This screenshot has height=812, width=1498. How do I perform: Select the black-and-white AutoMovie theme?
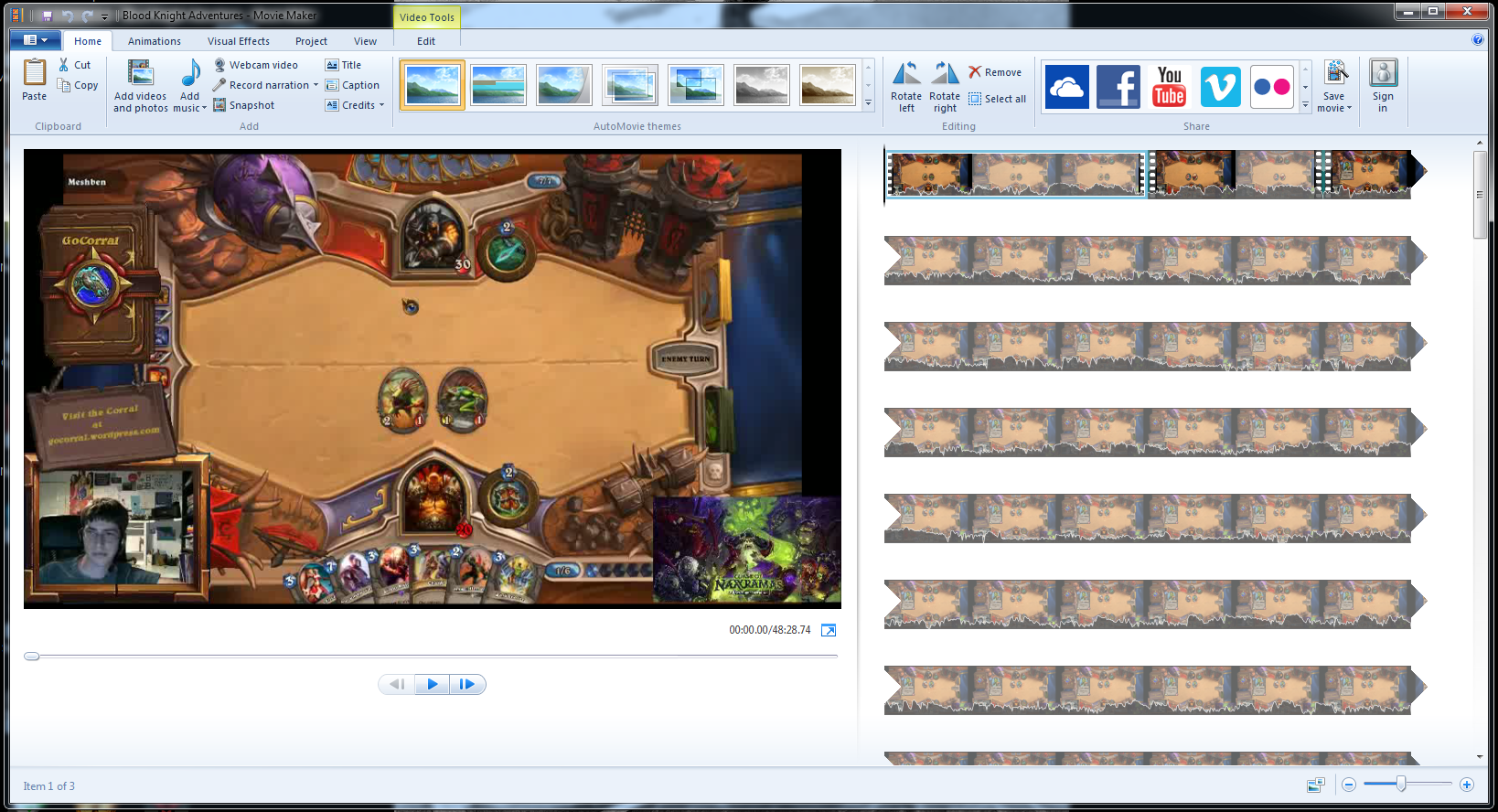761,85
